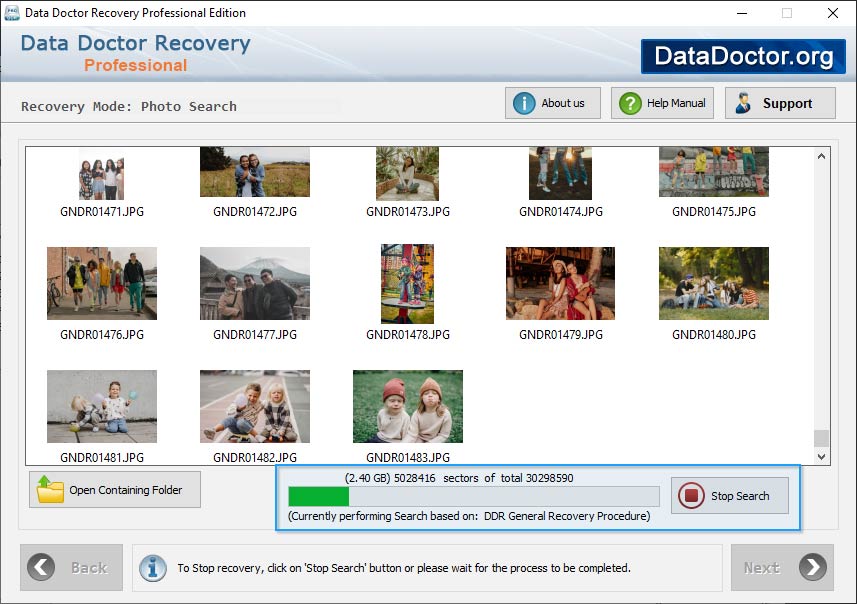
Task: Click Open Containing Folder text
Action: click(126, 490)
